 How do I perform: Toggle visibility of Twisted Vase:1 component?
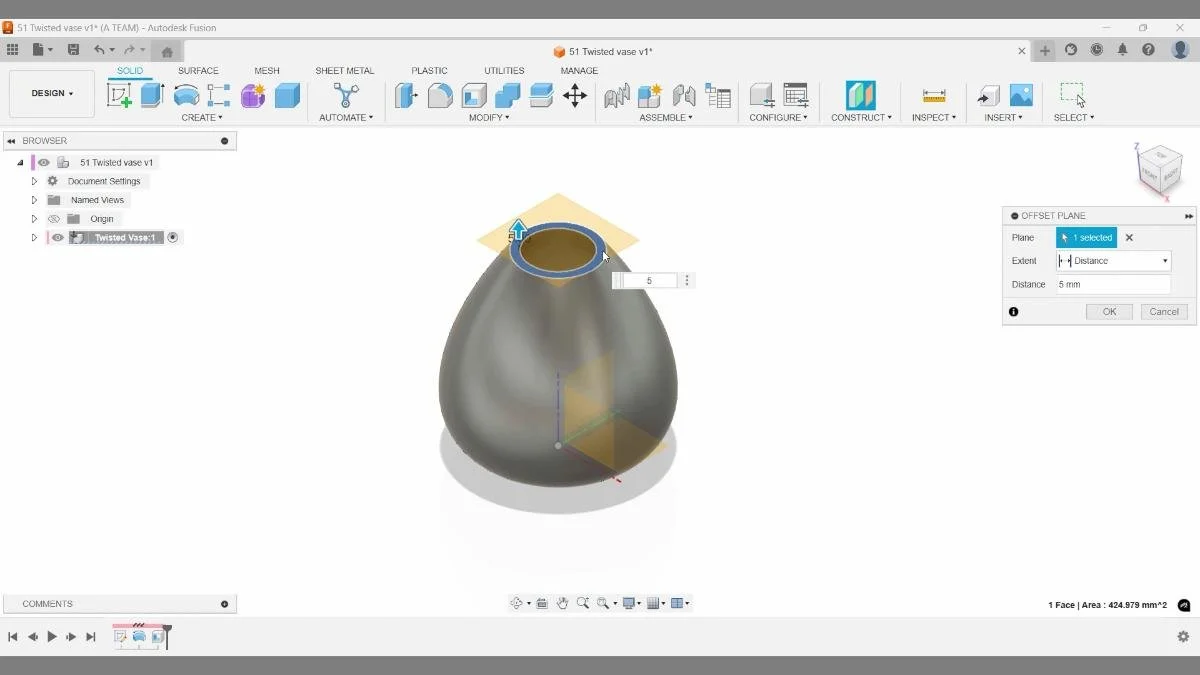click(58, 238)
